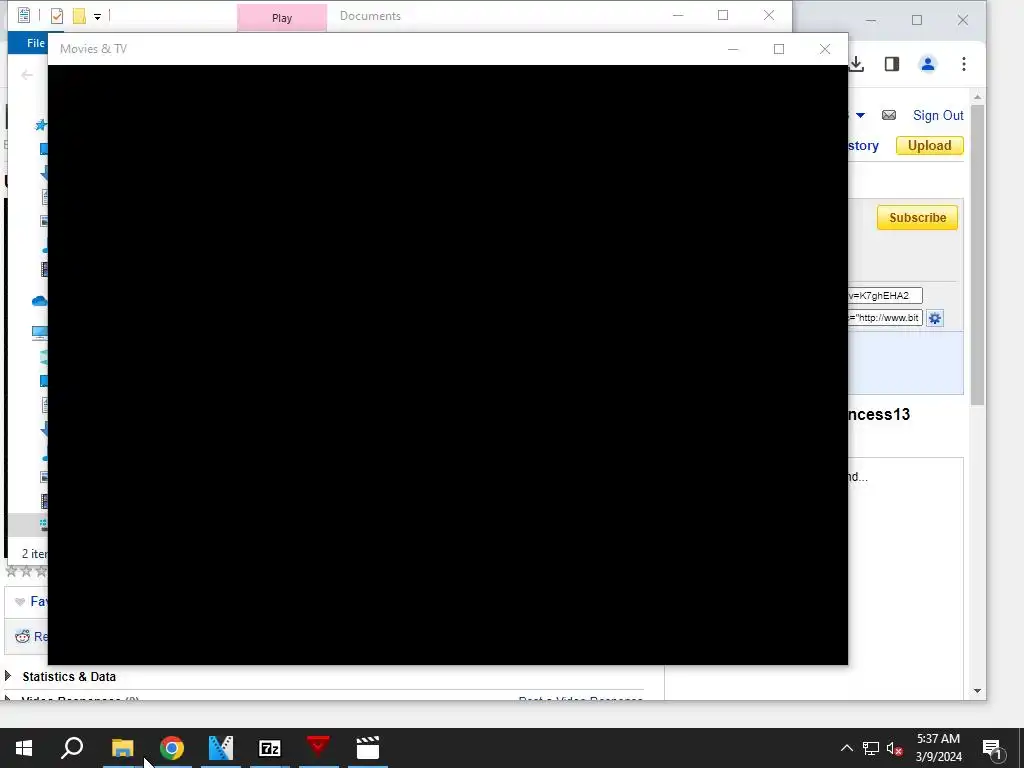The width and height of the screenshot is (1024, 768).
Task: Open the Windows Start menu
Action: (x=24, y=748)
